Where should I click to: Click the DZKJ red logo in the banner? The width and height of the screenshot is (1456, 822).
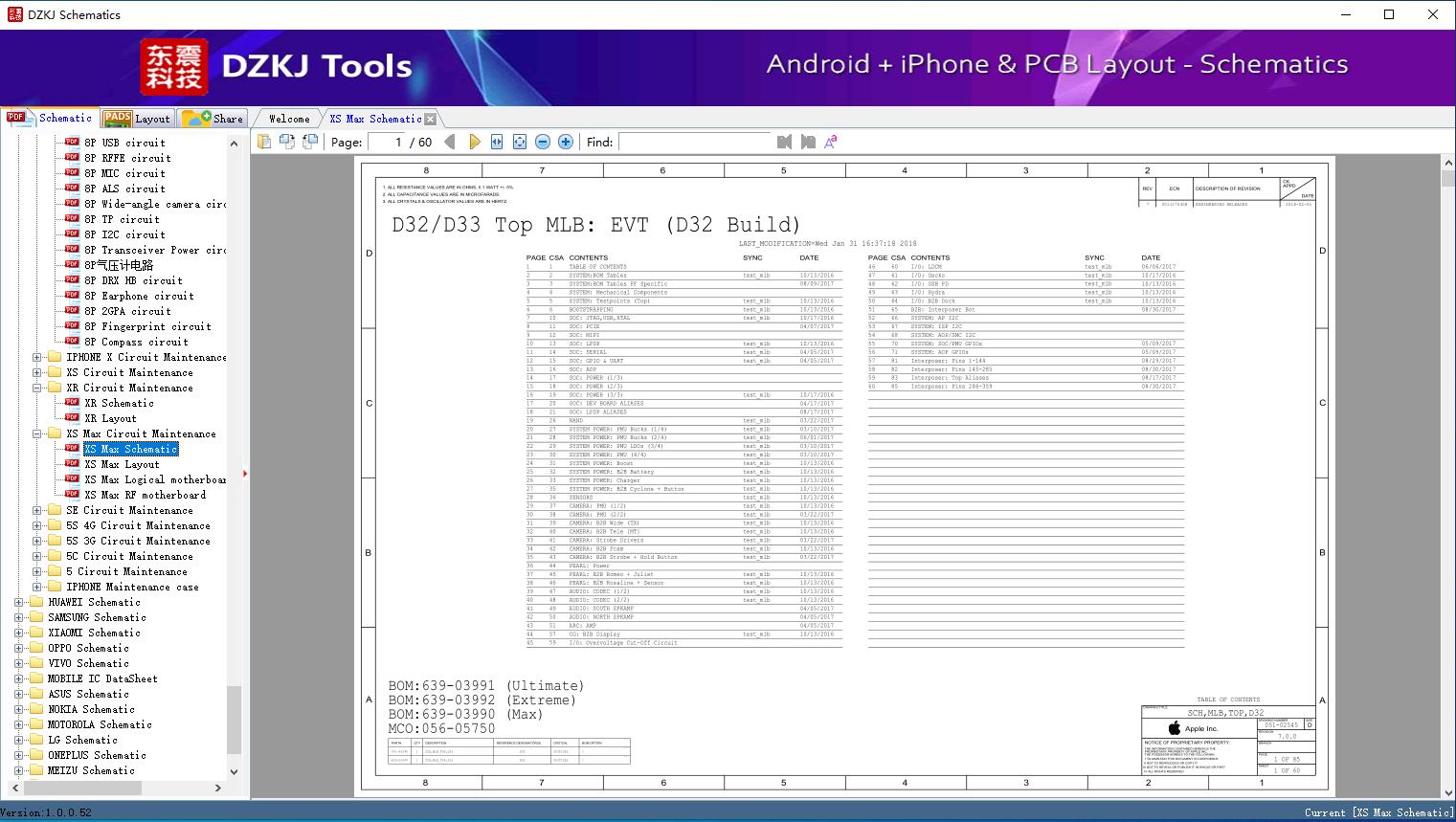click(x=174, y=67)
